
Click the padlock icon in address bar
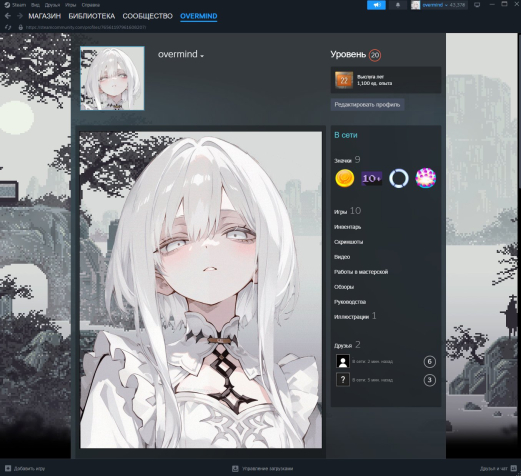coord(20,27)
